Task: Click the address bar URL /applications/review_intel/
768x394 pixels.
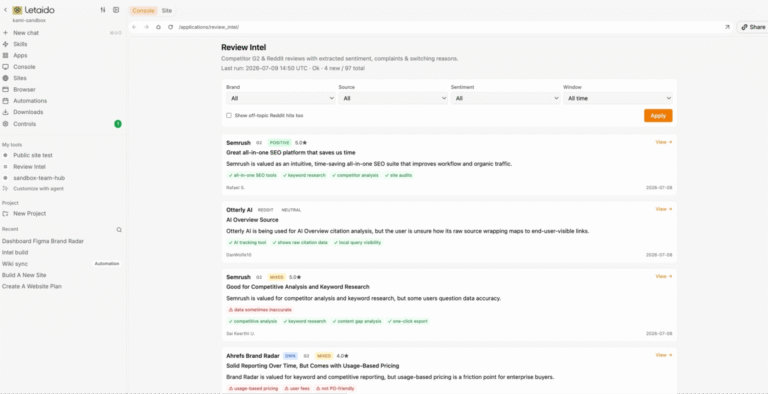Action: point(209,27)
